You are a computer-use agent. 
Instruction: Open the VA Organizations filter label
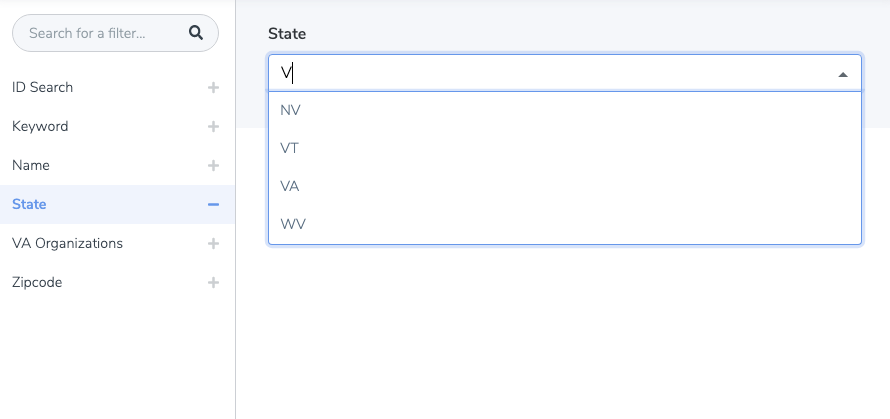[x=67, y=244]
